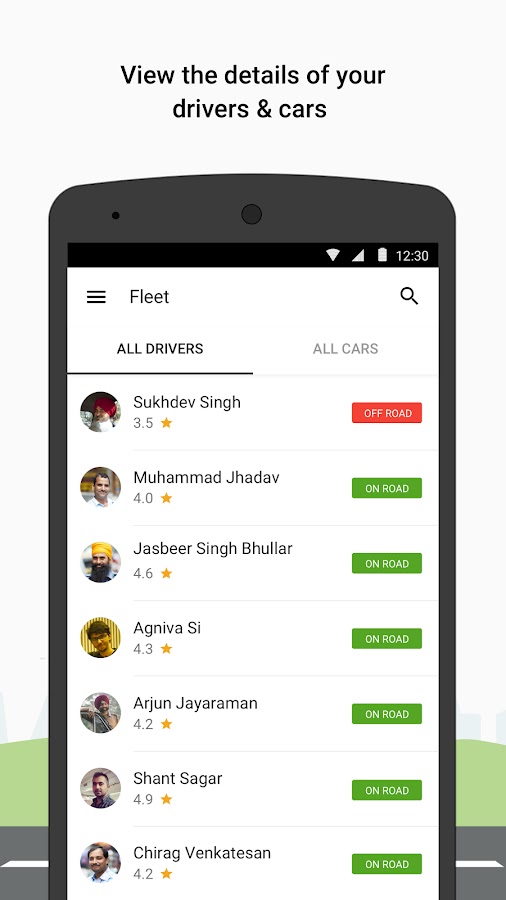
Task: Tap Muhammad Jhadav's ON ROAD badge
Action: click(x=387, y=488)
